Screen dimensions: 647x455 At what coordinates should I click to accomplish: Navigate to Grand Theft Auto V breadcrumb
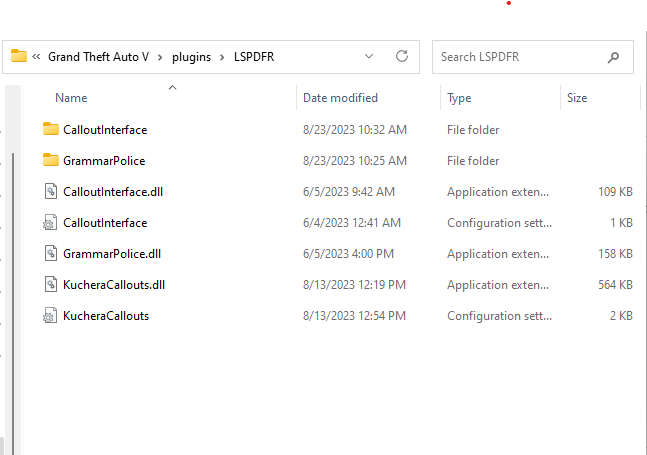pyautogui.click(x=97, y=57)
